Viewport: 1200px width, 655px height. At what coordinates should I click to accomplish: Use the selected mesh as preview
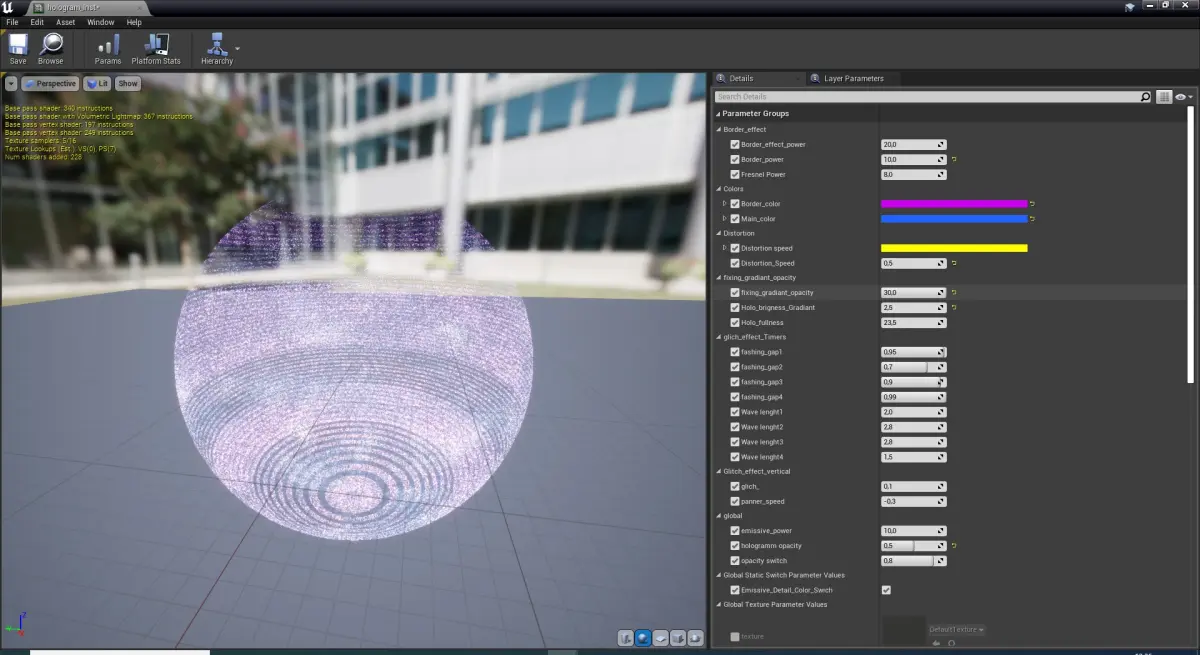click(695, 637)
